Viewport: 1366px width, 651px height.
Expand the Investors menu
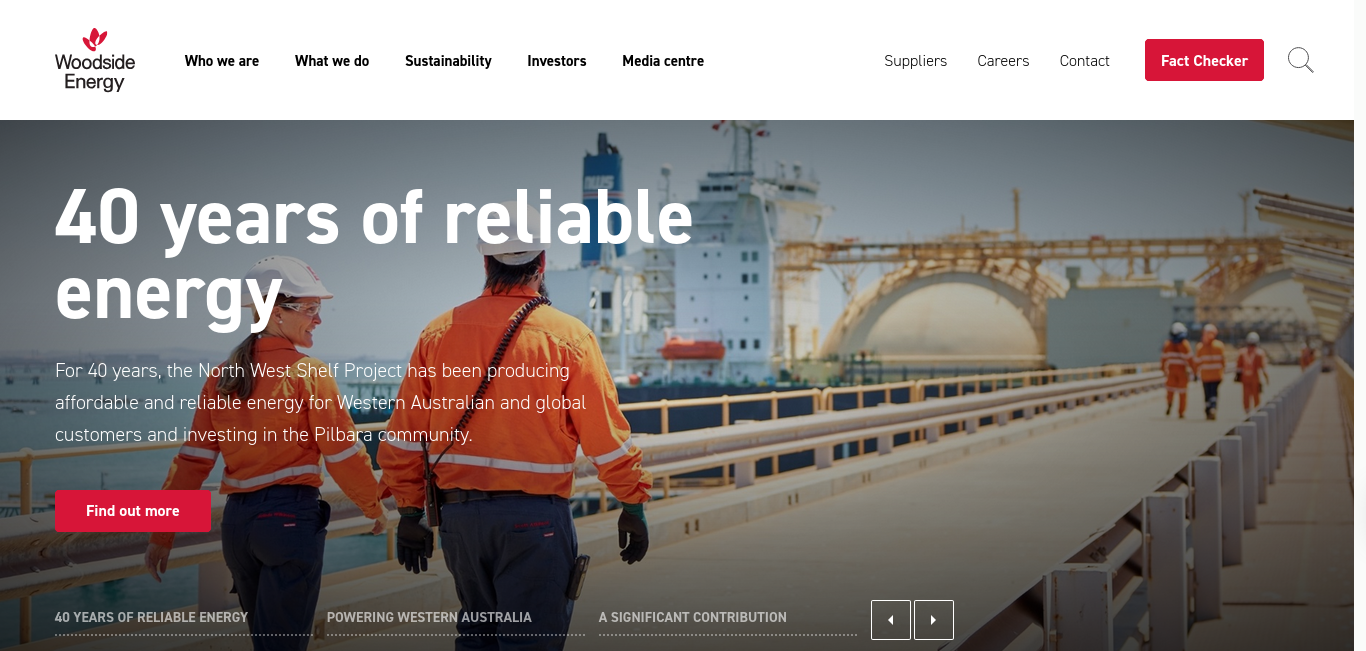(557, 61)
